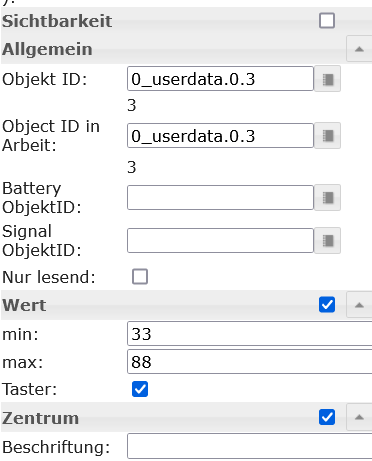Open object browser for Object ID in Arbeit

click(x=327, y=136)
